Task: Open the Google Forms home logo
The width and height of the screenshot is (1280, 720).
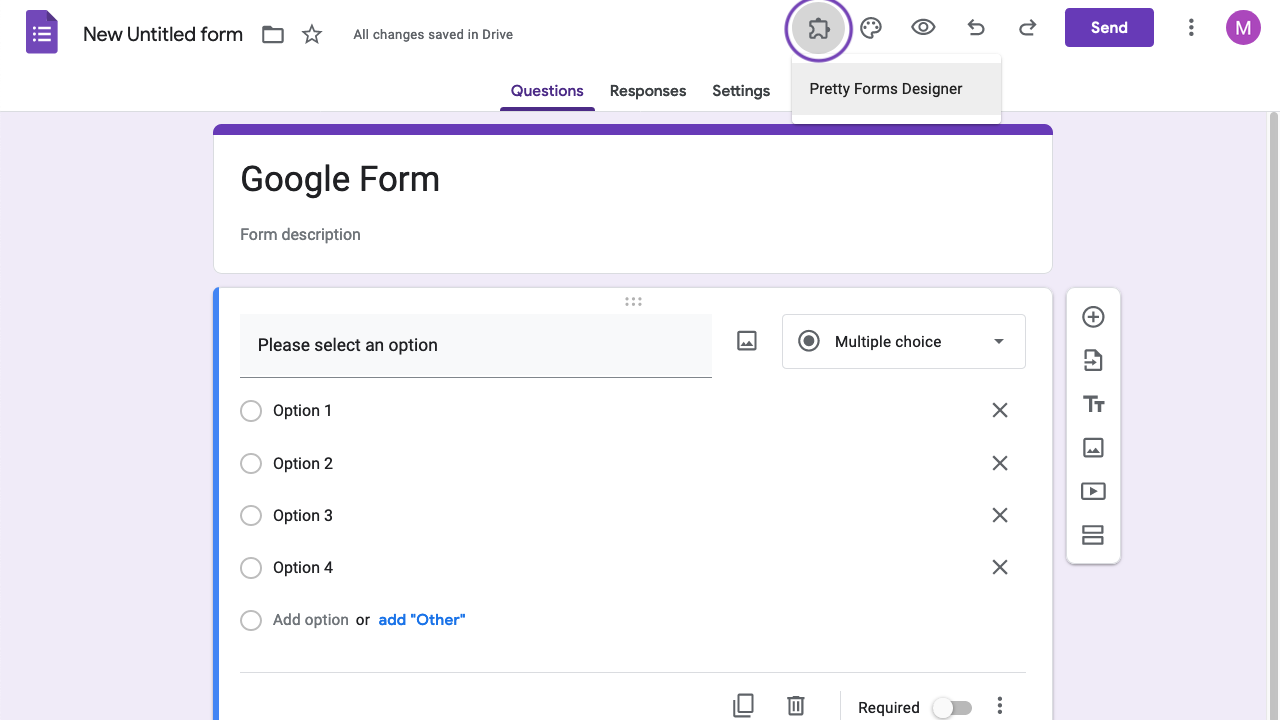Action: coord(42,33)
